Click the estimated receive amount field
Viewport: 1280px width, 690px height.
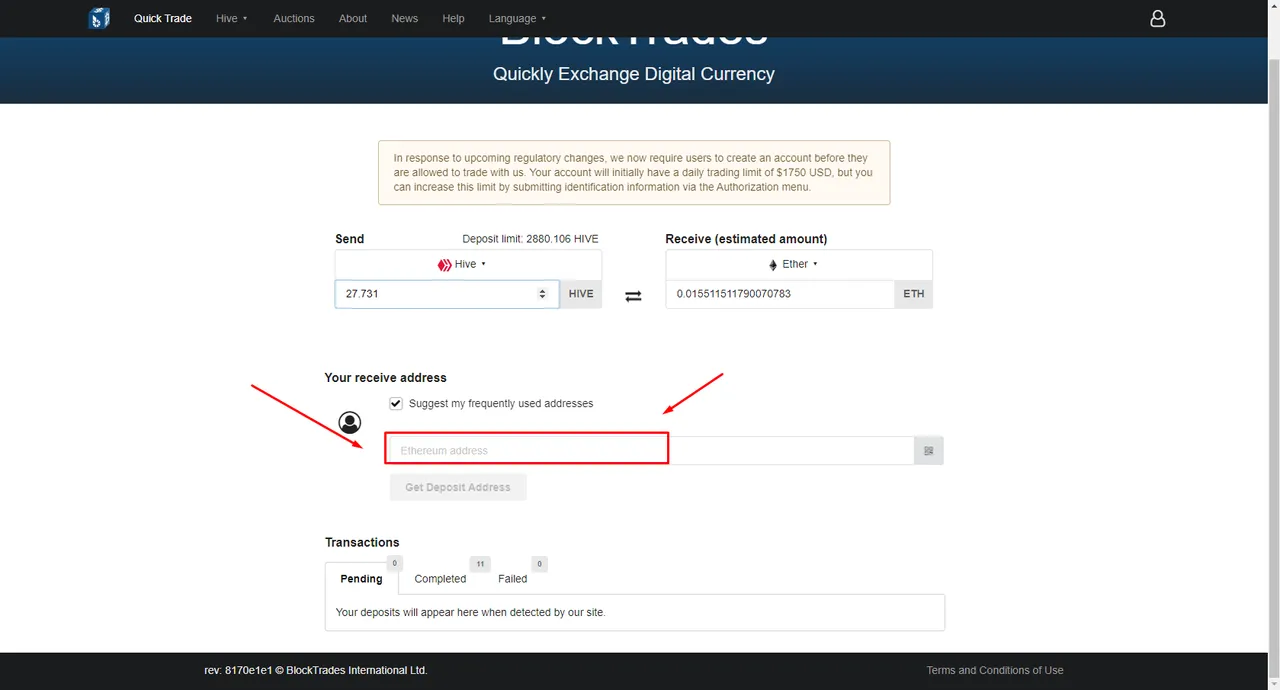[x=780, y=294]
